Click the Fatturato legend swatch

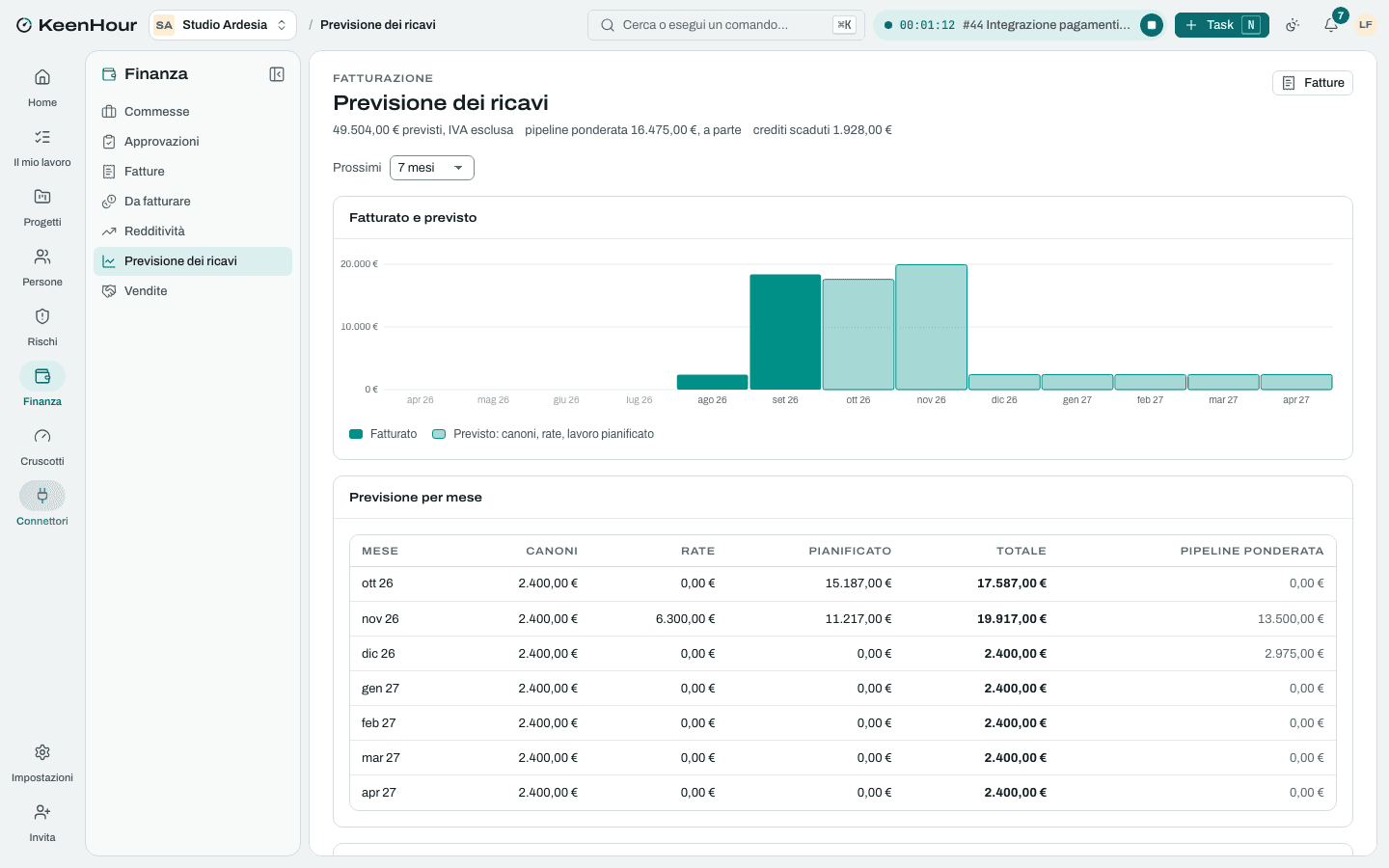356,434
